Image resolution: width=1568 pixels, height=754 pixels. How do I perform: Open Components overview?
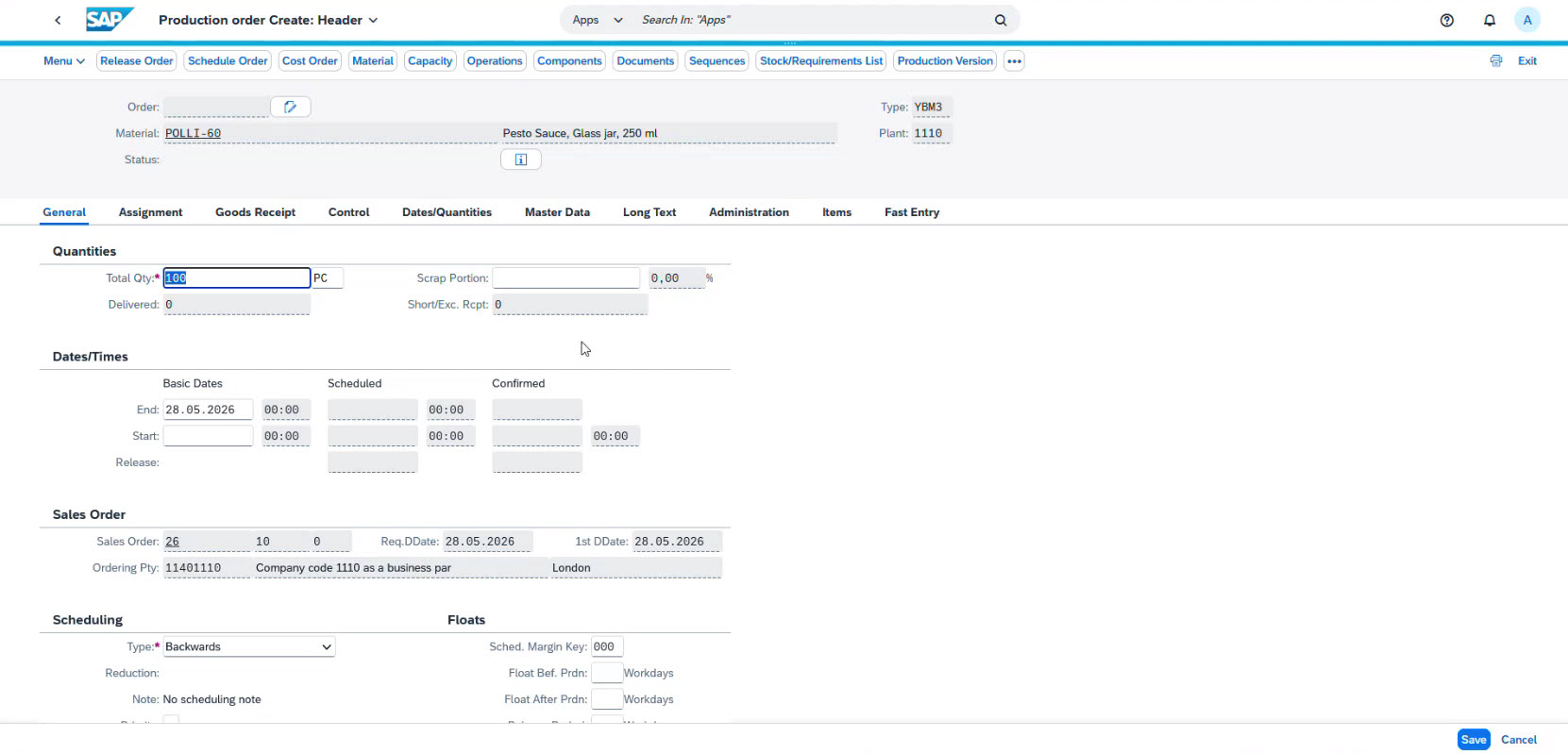[x=569, y=61]
